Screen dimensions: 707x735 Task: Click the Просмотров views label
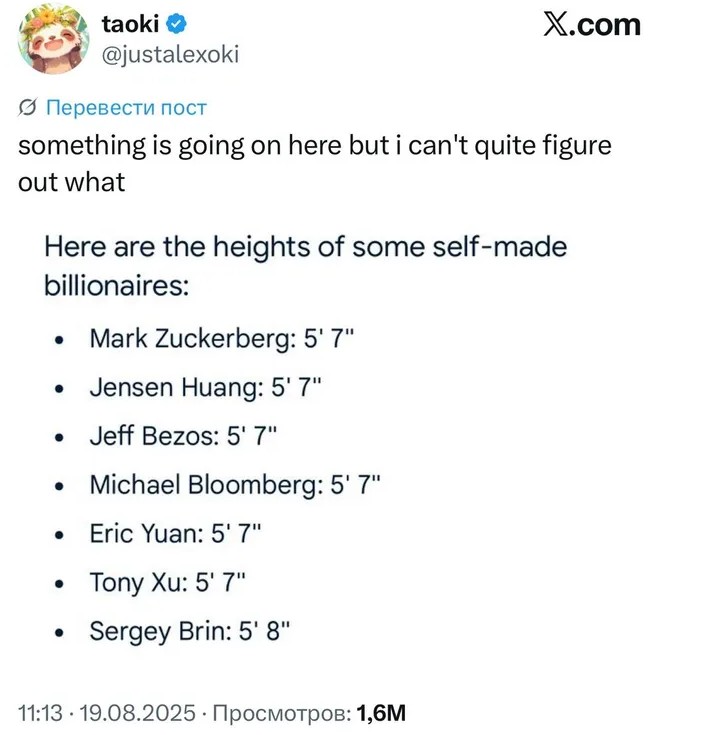click(x=278, y=713)
